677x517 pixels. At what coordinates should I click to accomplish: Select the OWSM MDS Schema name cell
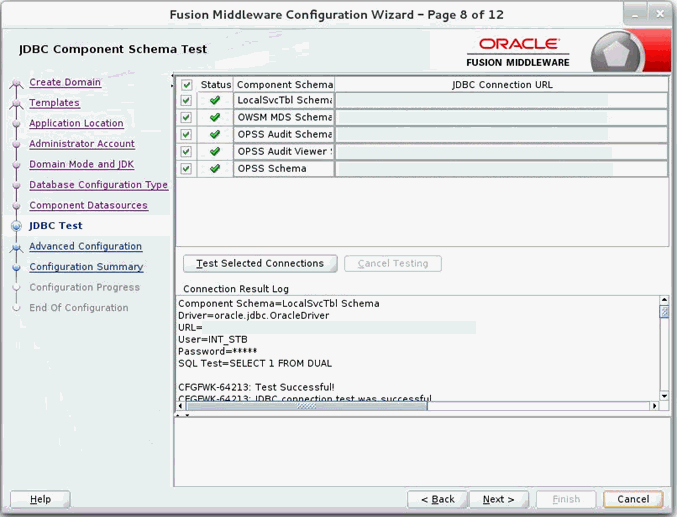click(x=284, y=117)
